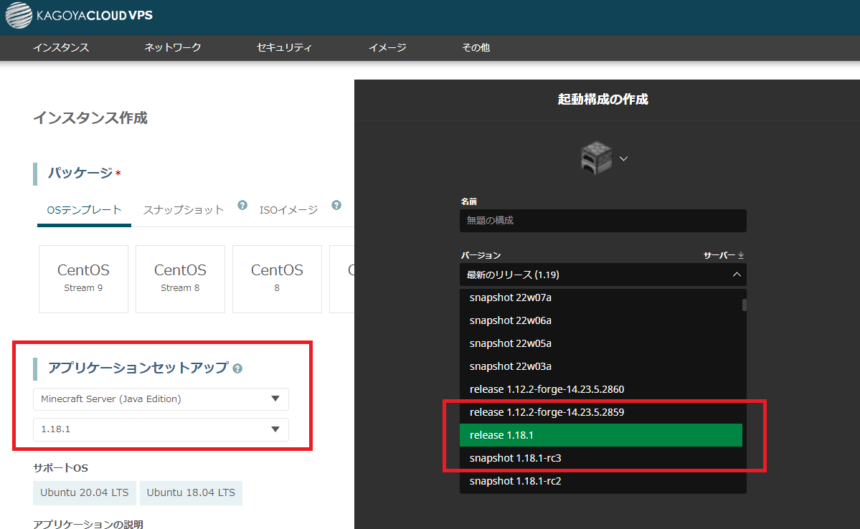Click the Ubuntu 18.04 LTS tag

pyautogui.click(x=191, y=492)
